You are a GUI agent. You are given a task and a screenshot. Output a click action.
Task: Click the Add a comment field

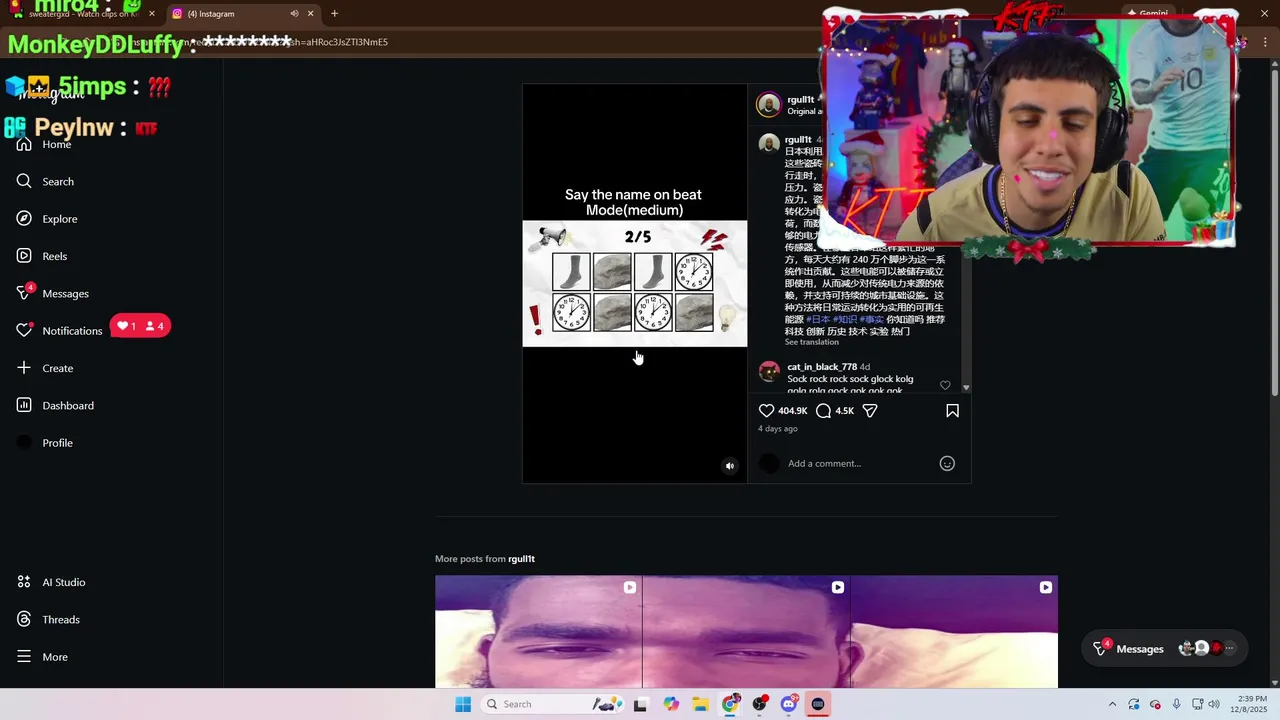point(860,463)
